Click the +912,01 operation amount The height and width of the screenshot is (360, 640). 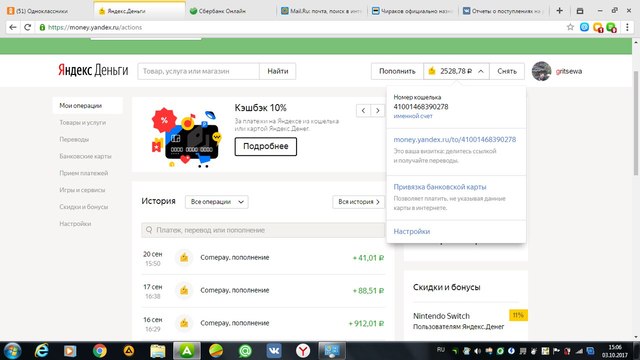click(366, 323)
